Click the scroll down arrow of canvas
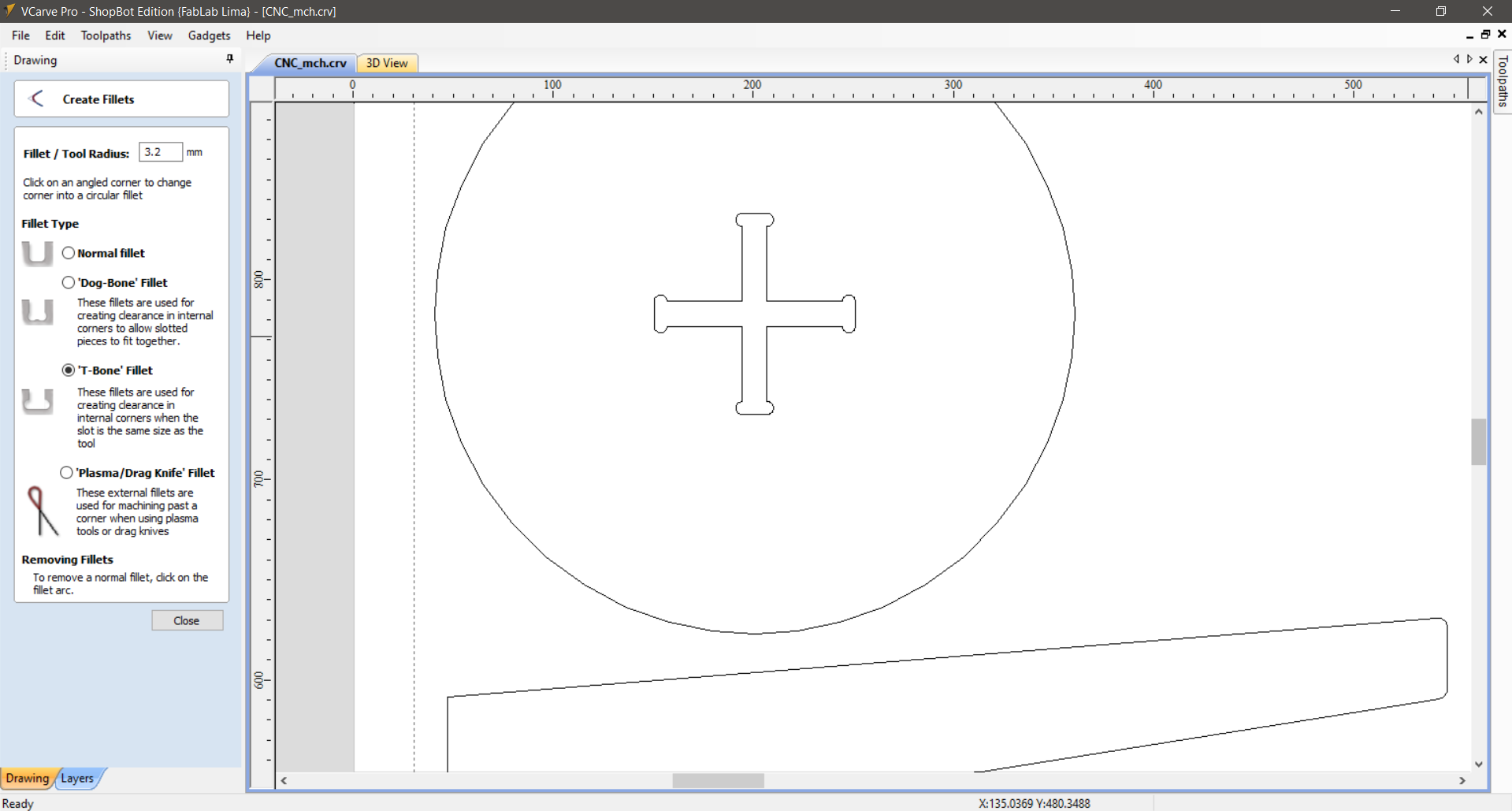The image size is (1512, 811). click(1478, 764)
